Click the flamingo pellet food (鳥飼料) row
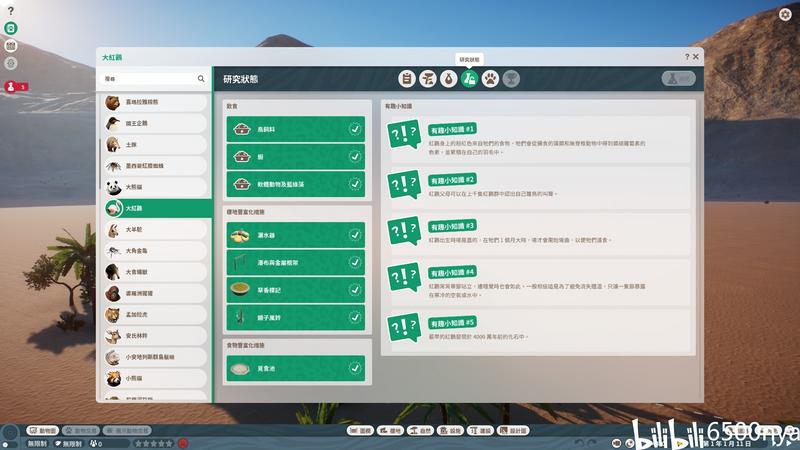The height and width of the screenshot is (450, 800). tap(296, 129)
